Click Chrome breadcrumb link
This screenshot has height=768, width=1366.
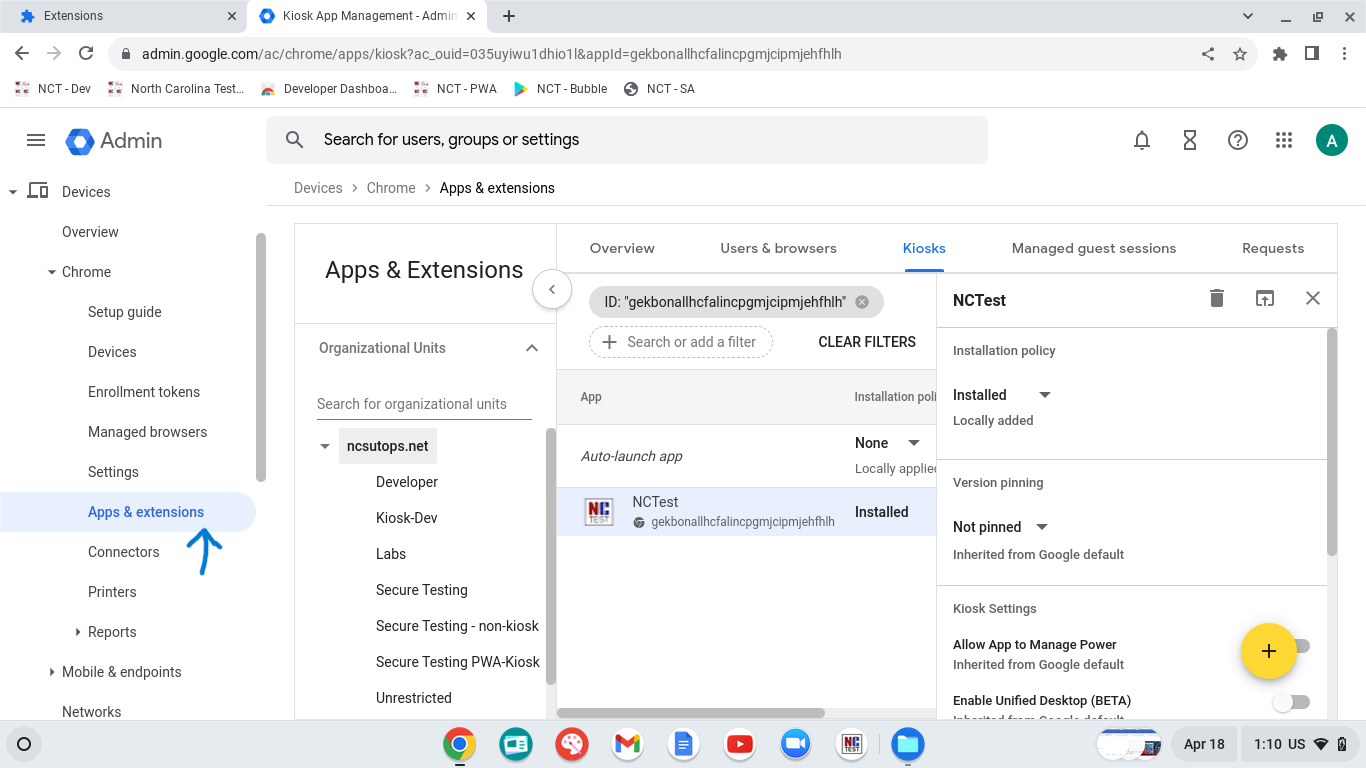391,188
